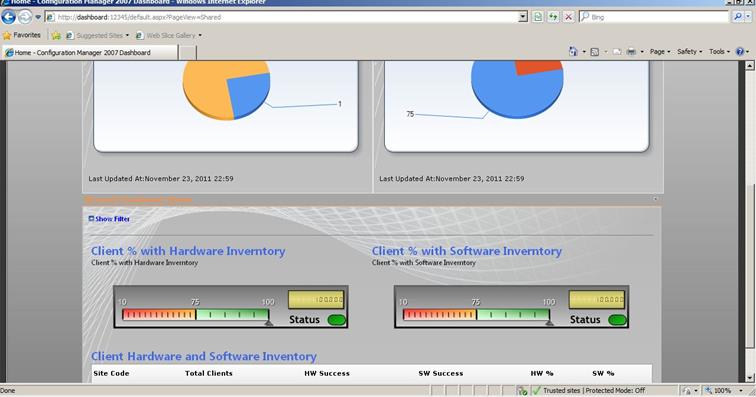Expand the address bar history dropdown

[523, 17]
